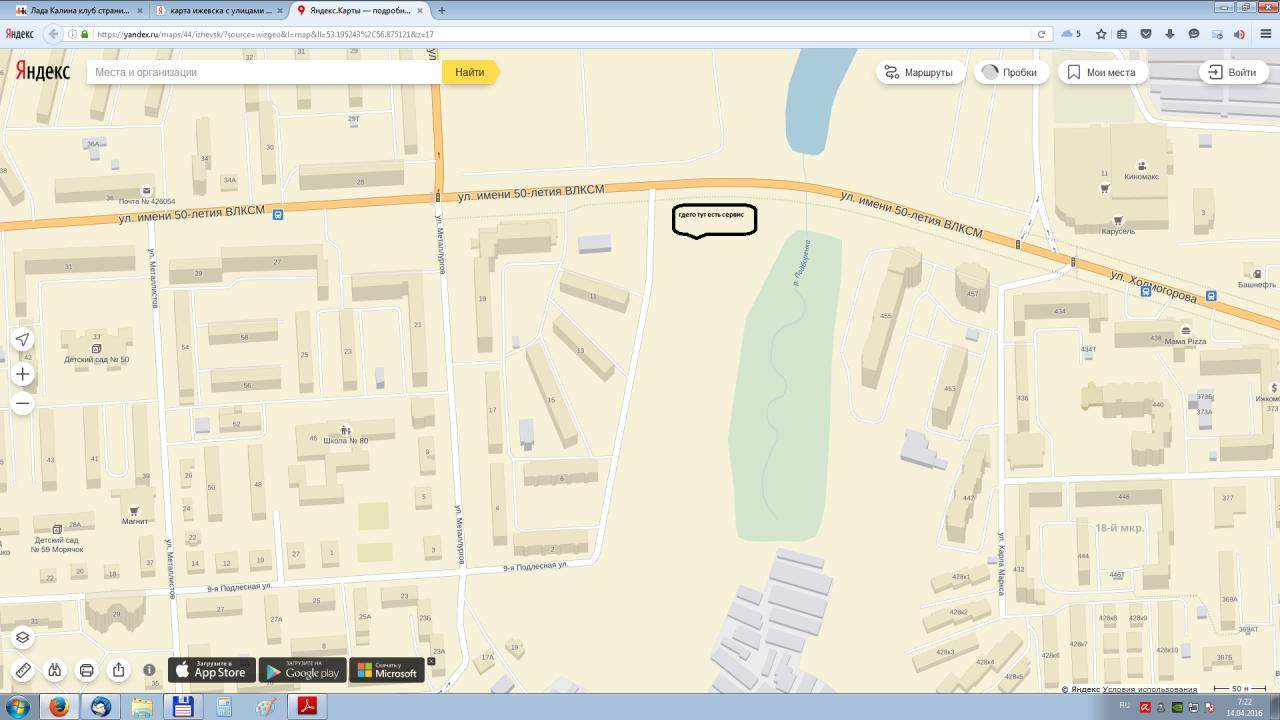Click the print map icon
The image size is (1280, 720).
(87, 670)
